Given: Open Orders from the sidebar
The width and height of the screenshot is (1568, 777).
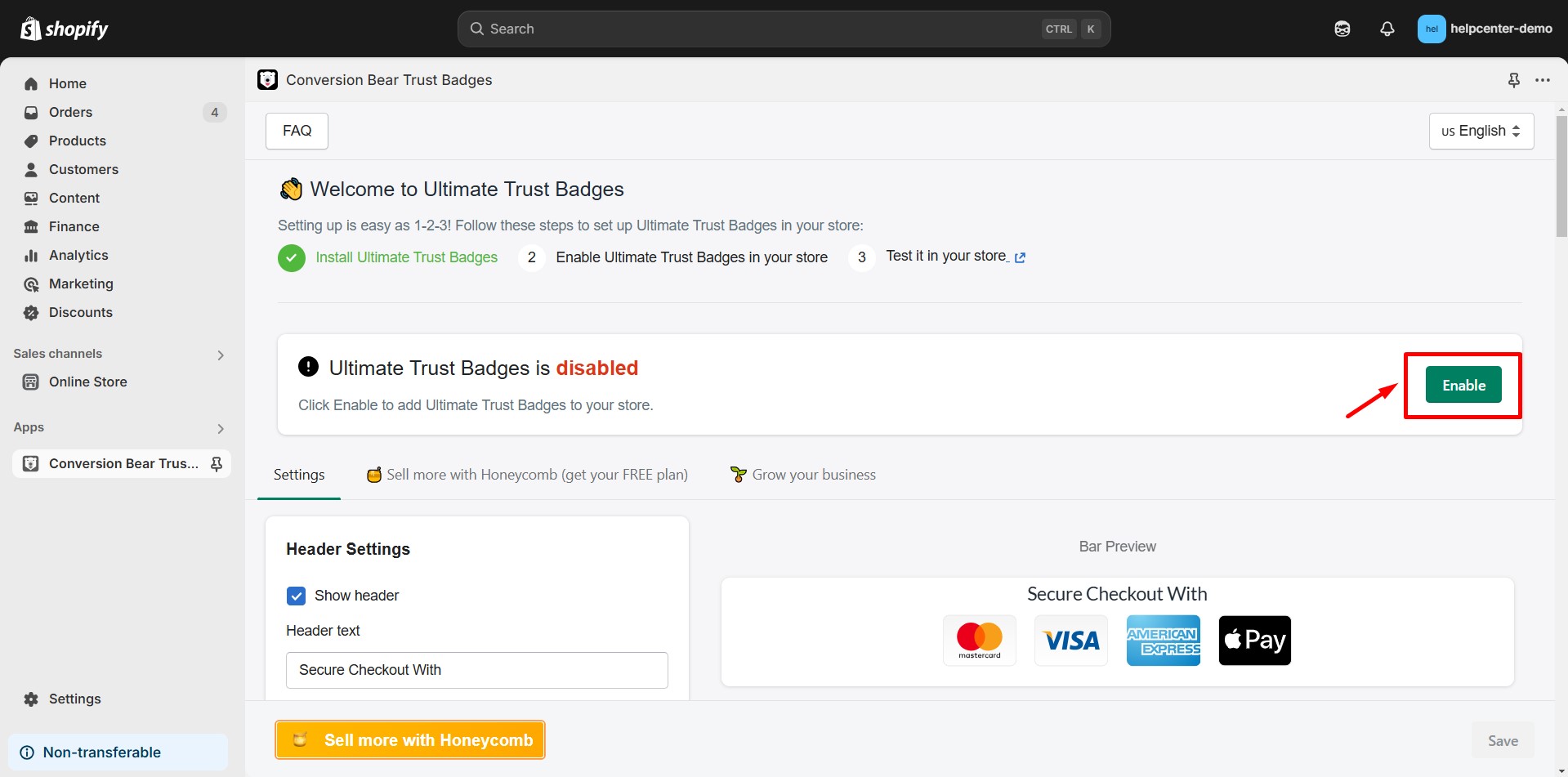Looking at the screenshot, I should [x=70, y=112].
